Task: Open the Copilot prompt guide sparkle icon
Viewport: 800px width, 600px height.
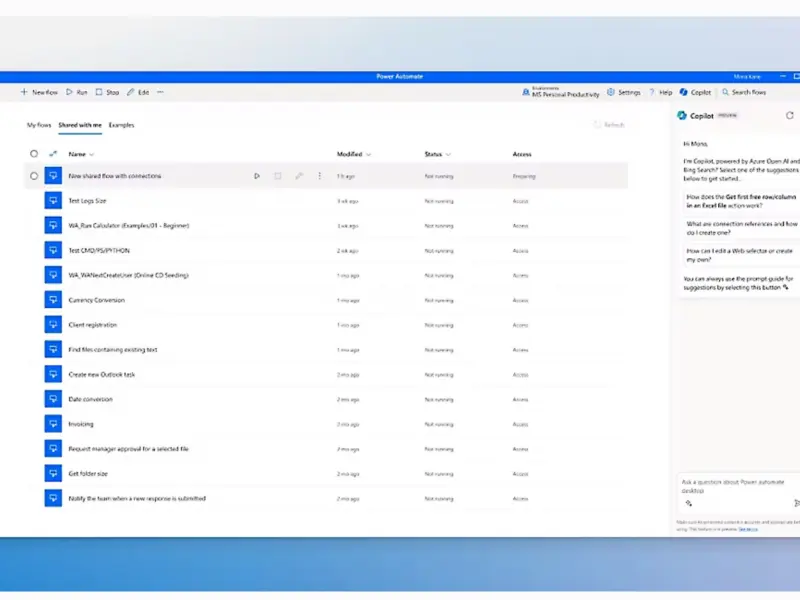Action: click(689, 503)
